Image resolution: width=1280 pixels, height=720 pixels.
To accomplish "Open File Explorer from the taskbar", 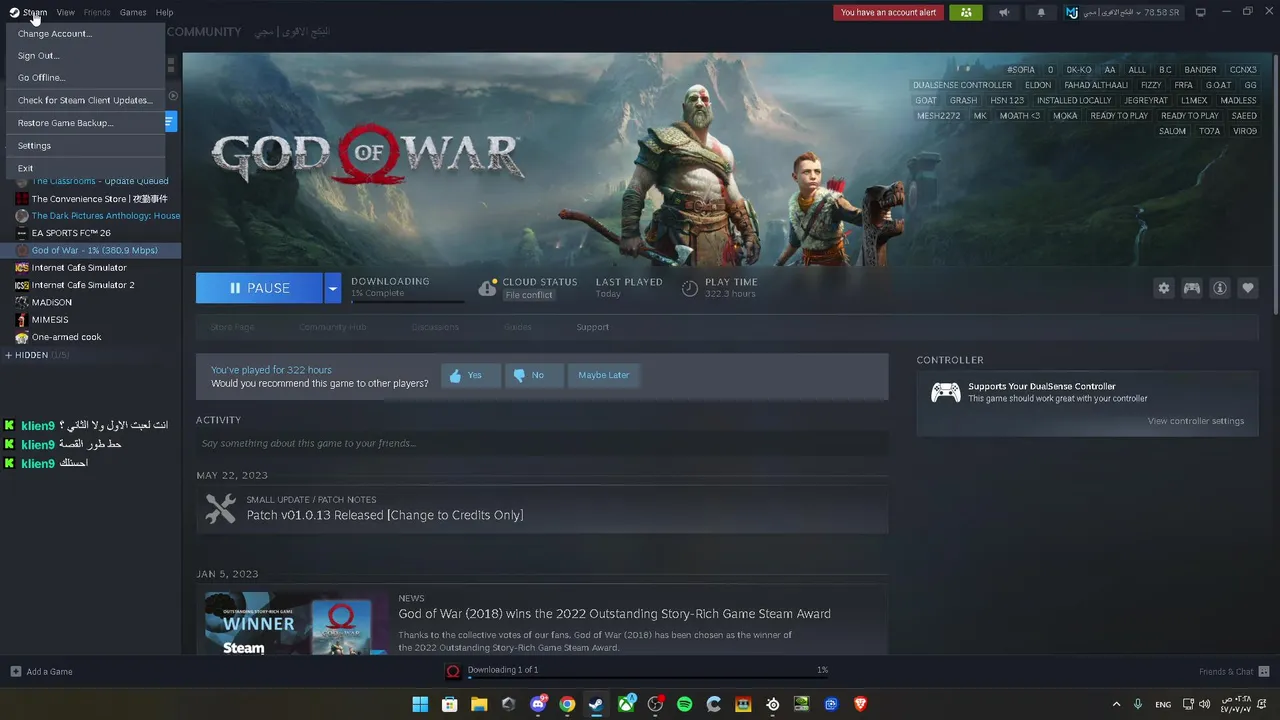I will point(479,704).
